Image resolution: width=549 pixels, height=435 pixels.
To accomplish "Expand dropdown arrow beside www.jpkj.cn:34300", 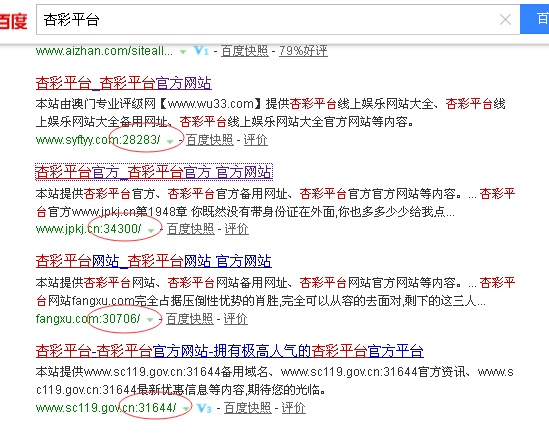I will (x=151, y=230).
